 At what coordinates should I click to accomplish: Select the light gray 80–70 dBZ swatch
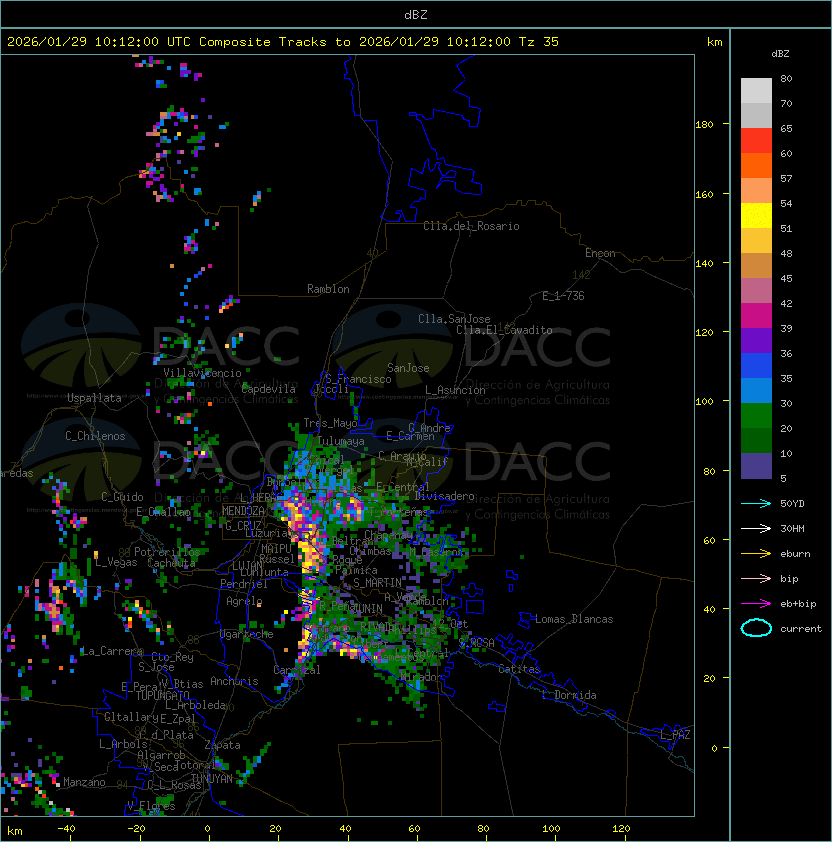(756, 91)
